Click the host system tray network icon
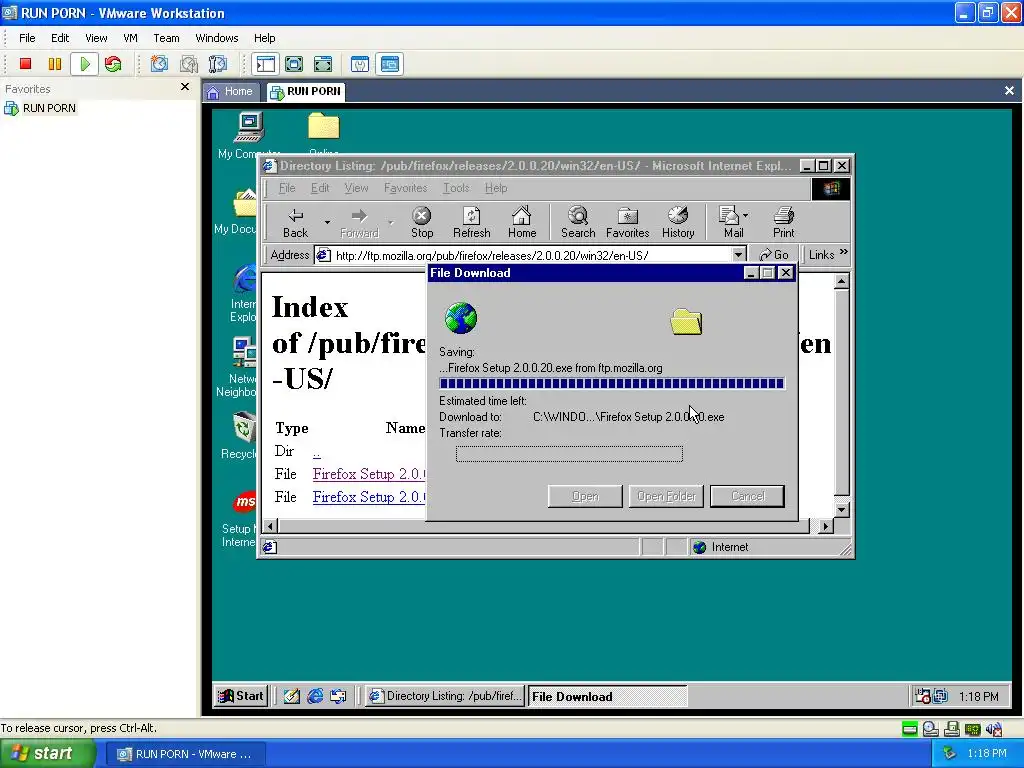 950,754
